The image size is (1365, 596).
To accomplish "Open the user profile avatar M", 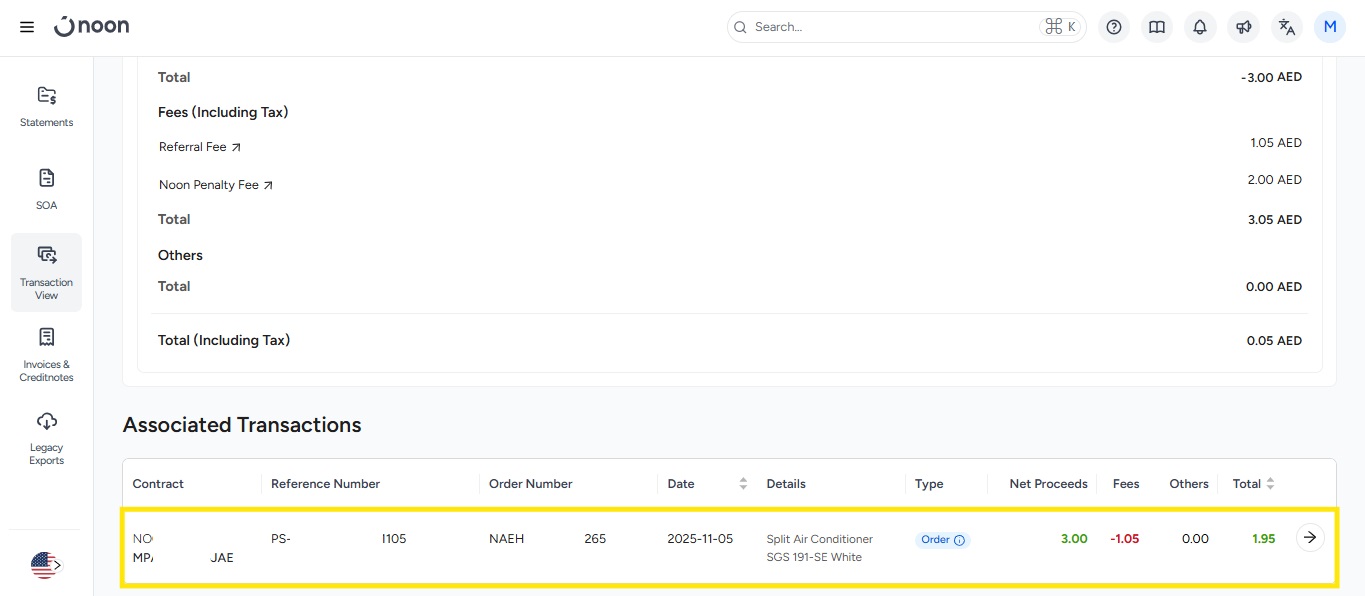I will point(1330,27).
